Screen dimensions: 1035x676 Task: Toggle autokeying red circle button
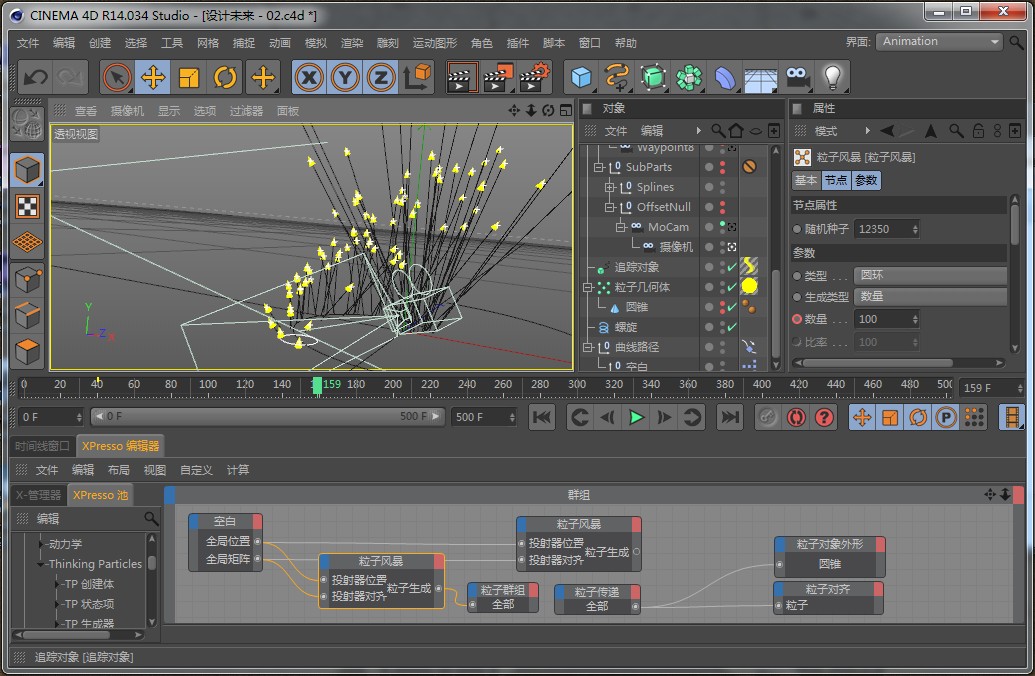click(x=795, y=417)
